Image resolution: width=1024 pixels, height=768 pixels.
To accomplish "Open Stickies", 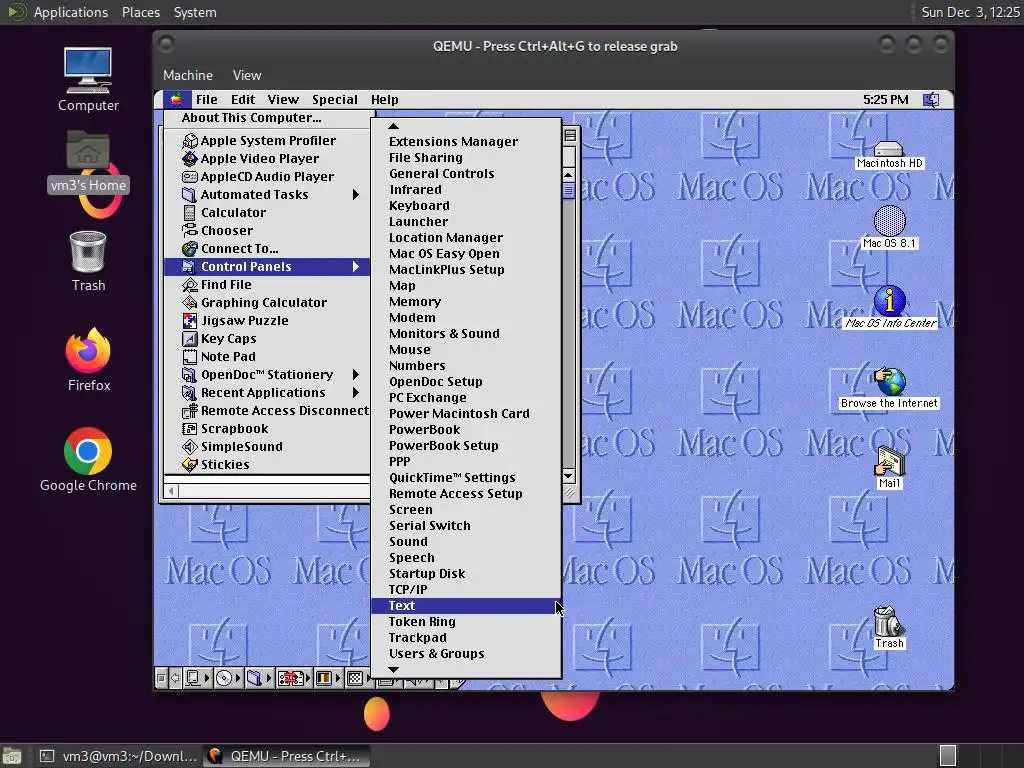I will click(x=267, y=464).
